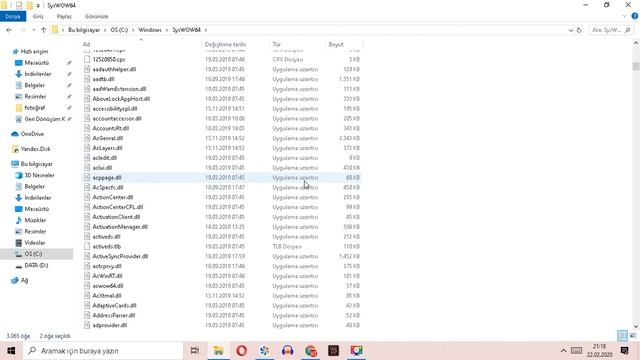Click the SysWOW64 search box
This screenshot has height=360, width=640.
click(x=611, y=30)
